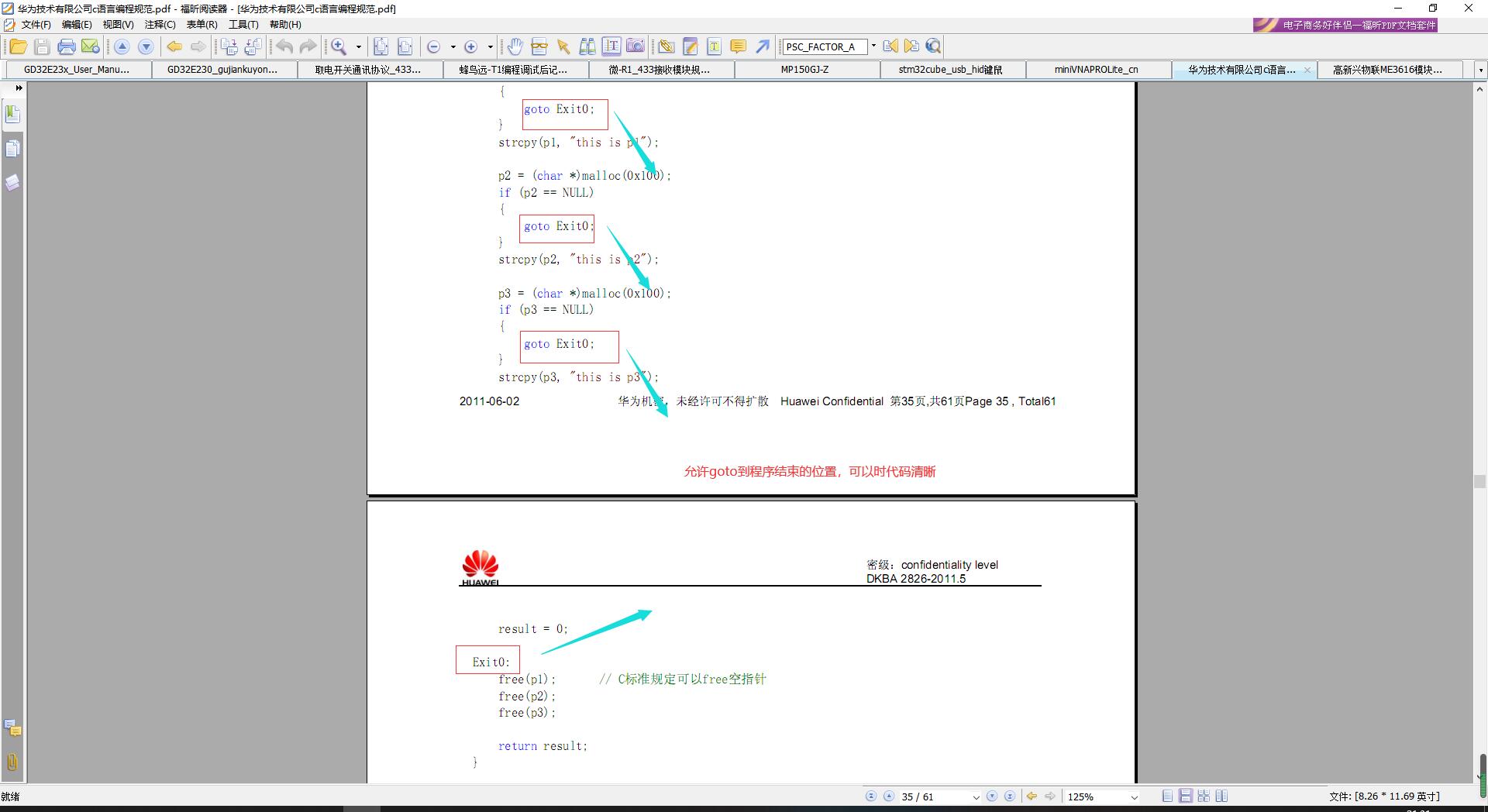Open the page number 35 / 61 dropdown
Viewport: 1488px width, 812px height.
(x=976, y=797)
